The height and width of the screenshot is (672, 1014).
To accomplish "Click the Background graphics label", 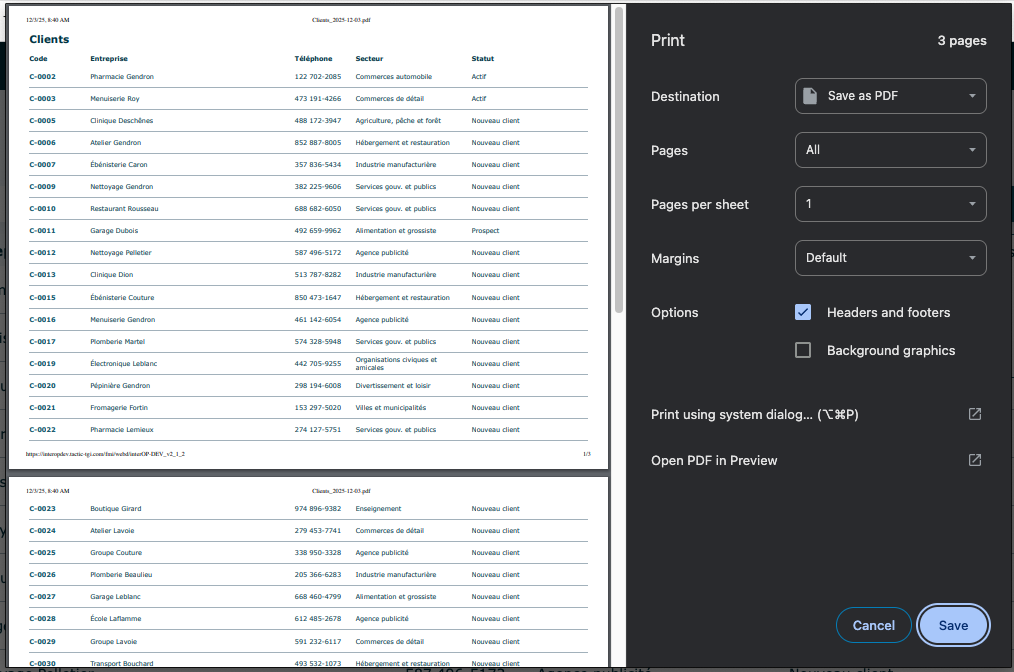I will pyautogui.click(x=890, y=350).
